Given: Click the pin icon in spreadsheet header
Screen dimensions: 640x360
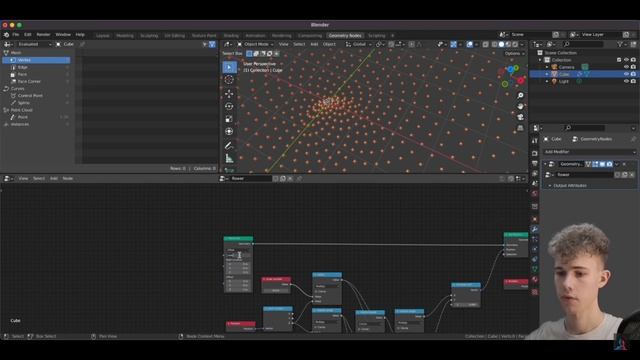Looking at the screenshot, I should coord(82,44).
